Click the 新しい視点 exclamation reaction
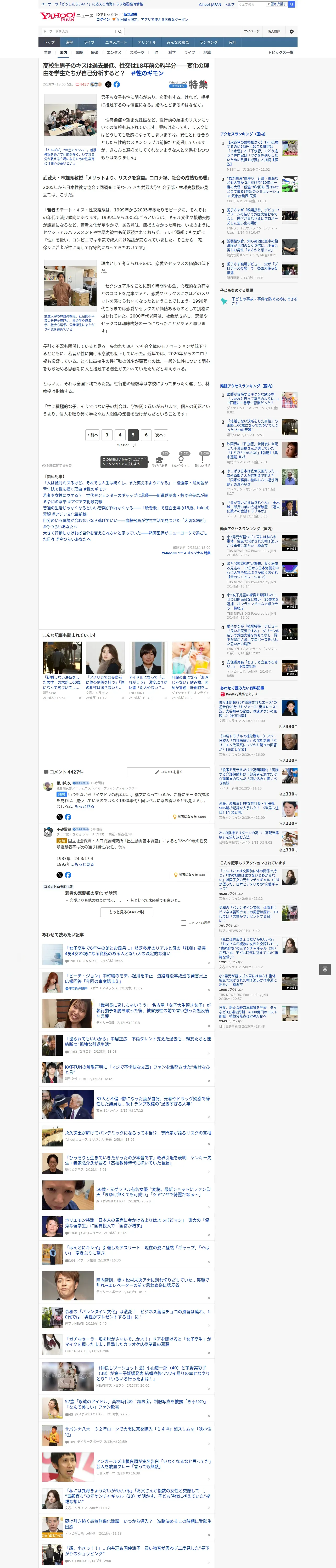 pos(203,461)
